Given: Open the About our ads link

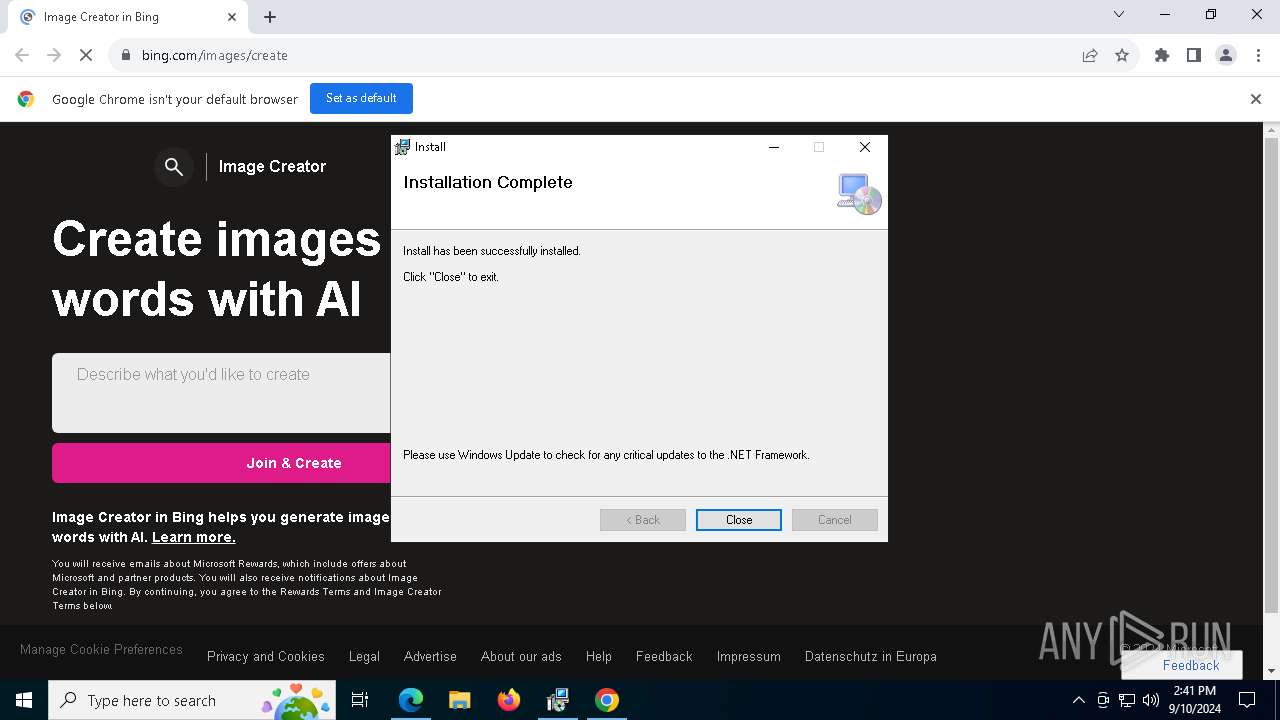Looking at the screenshot, I should [521, 657].
